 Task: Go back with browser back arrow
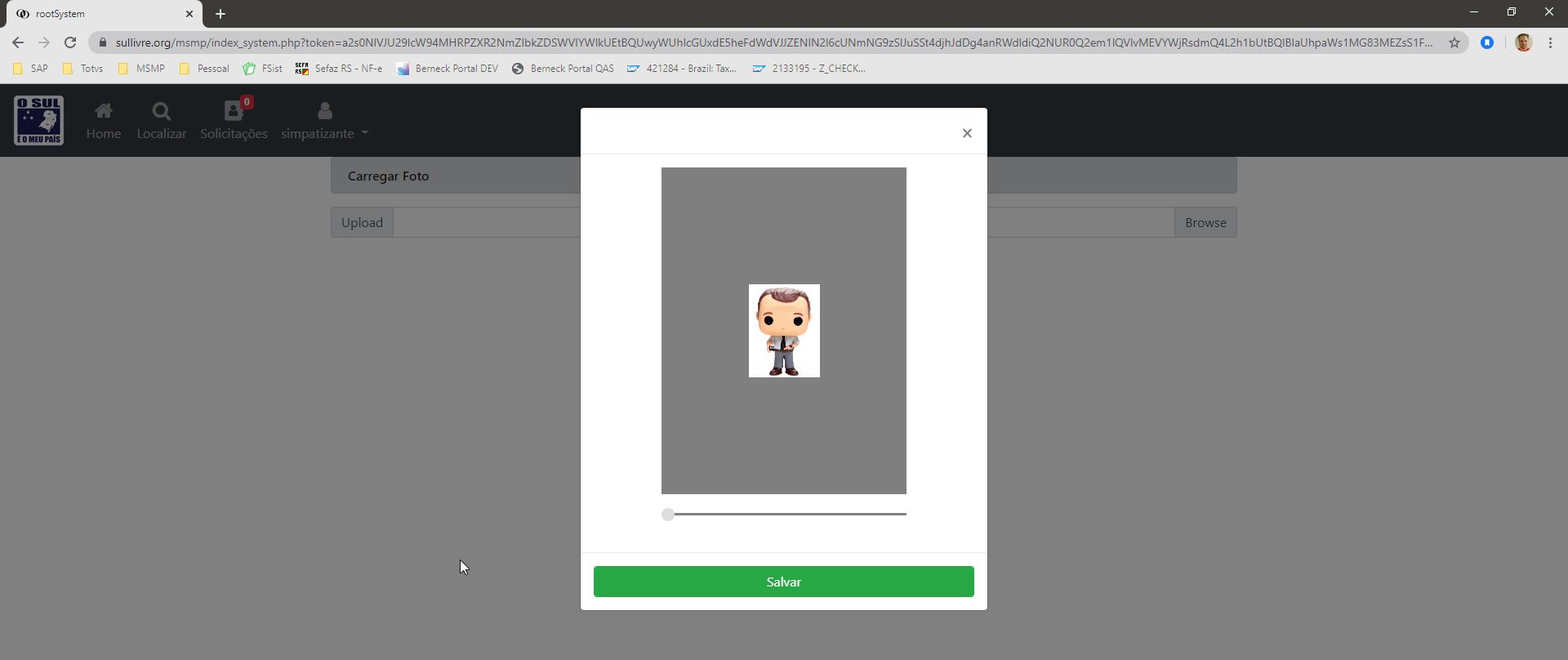(18, 42)
